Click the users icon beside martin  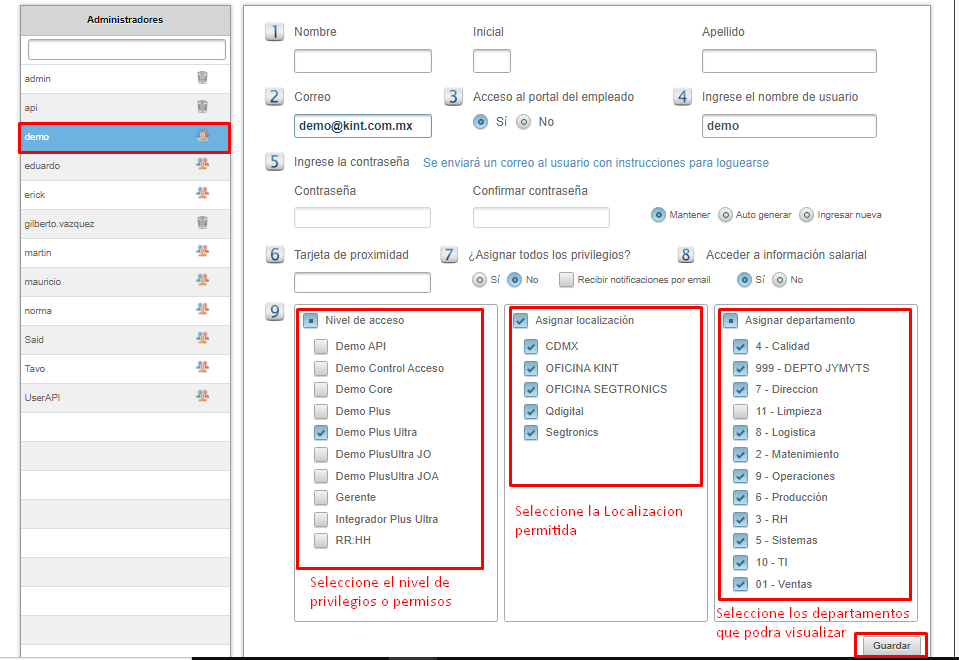coord(202,252)
